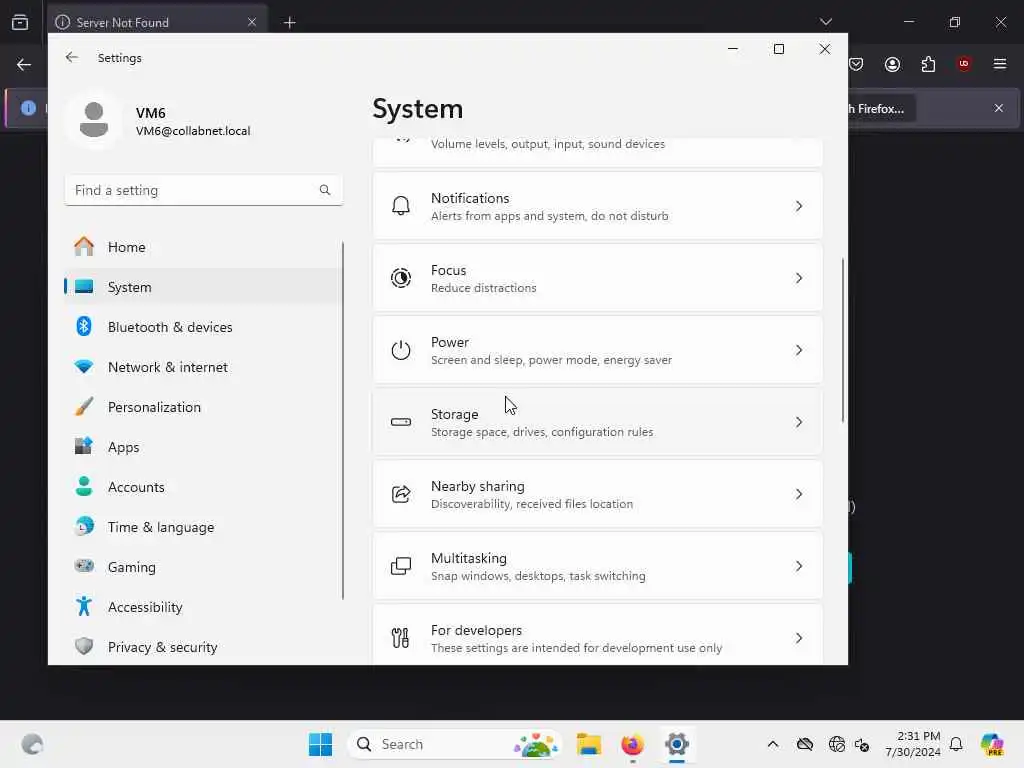
Task: Click the Network & internet wifi icon
Action: 84,367
